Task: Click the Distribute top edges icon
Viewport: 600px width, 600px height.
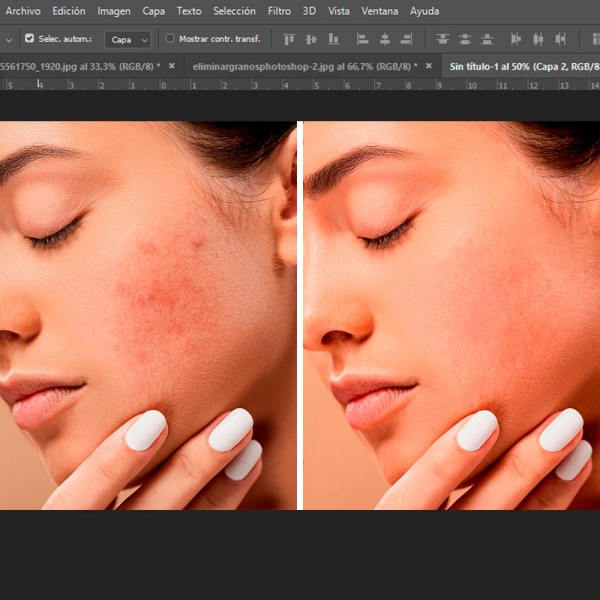Action: (x=443, y=39)
